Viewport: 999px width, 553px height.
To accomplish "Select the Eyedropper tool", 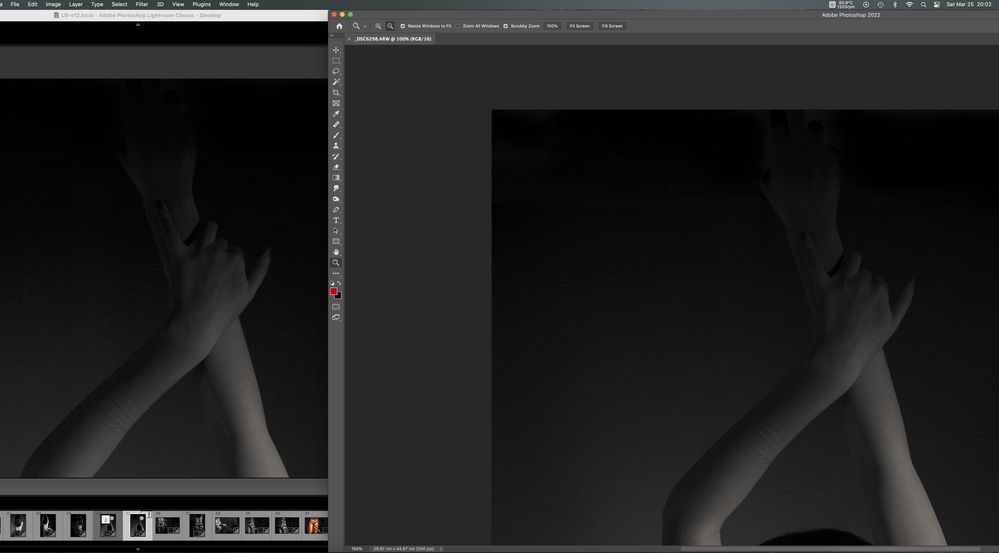I will coord(336,114).
